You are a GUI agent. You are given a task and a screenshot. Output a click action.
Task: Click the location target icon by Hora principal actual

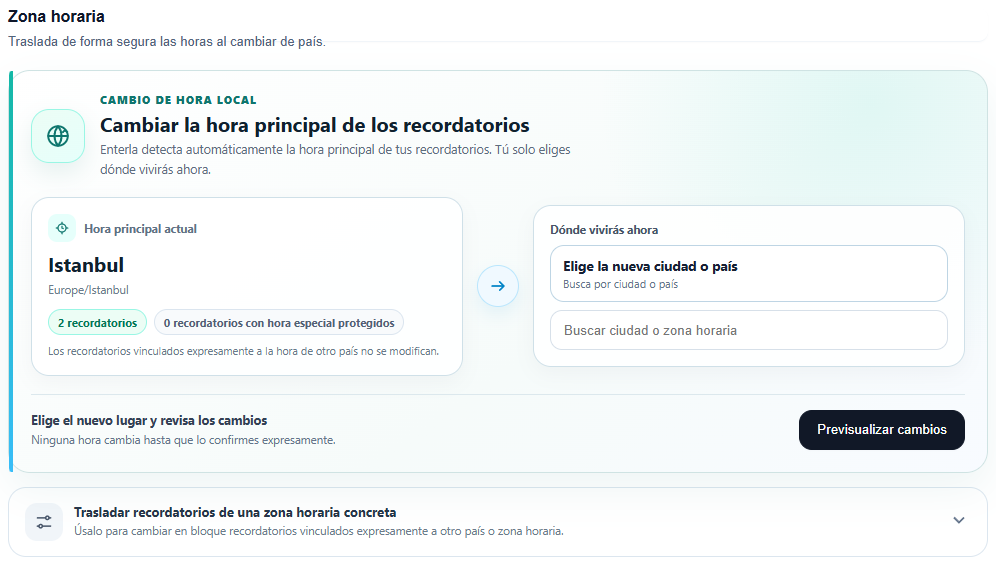(62, 228)
